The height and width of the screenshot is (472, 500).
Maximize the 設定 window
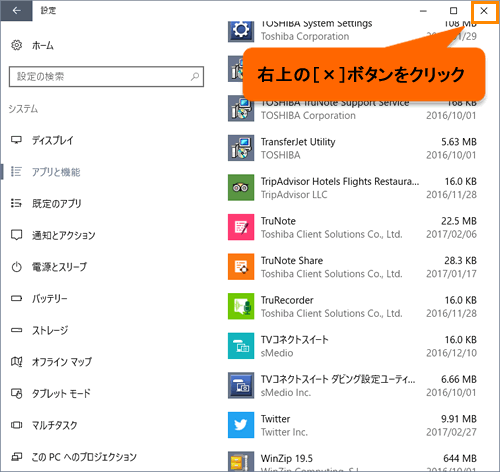point(453,11)
